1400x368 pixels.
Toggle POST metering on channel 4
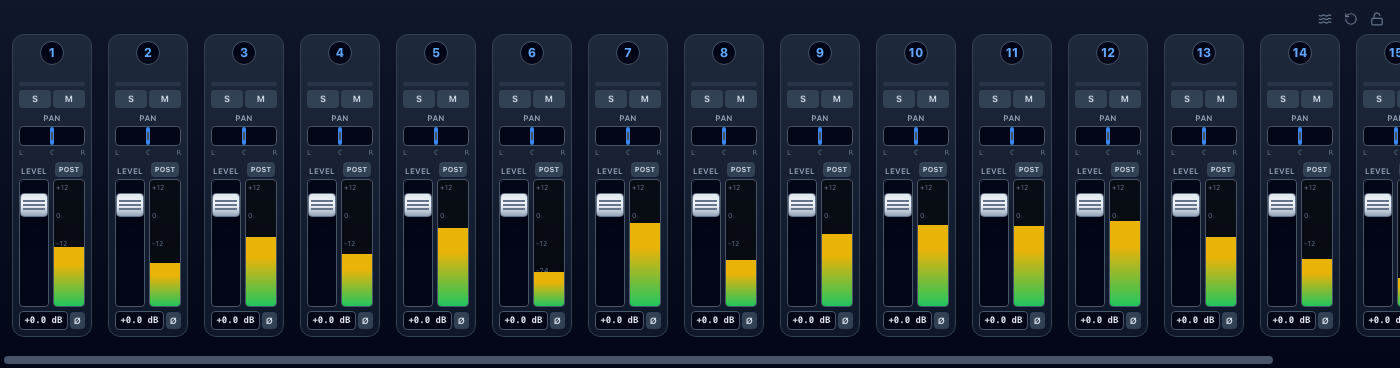click(357, 170)
